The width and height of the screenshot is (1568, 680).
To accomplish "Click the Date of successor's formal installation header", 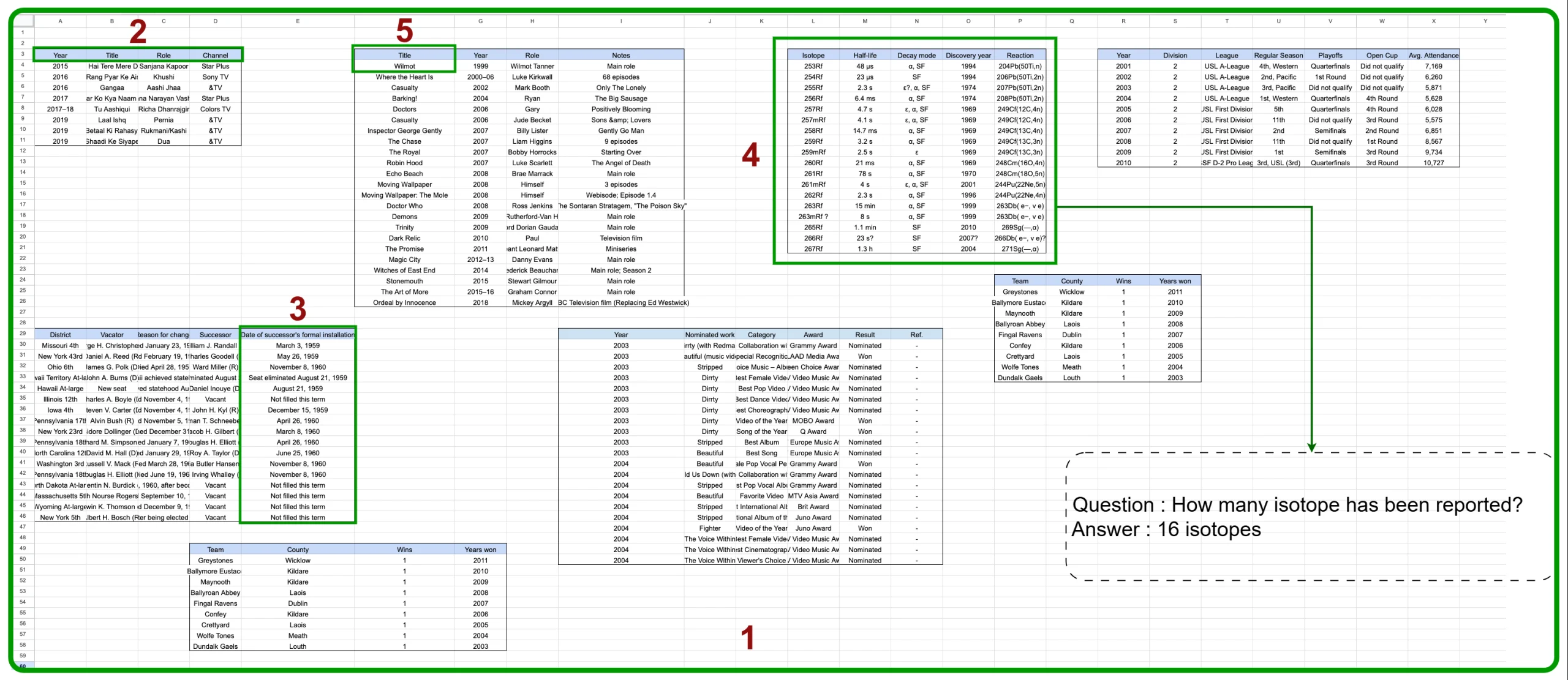I will pos(298,335).
